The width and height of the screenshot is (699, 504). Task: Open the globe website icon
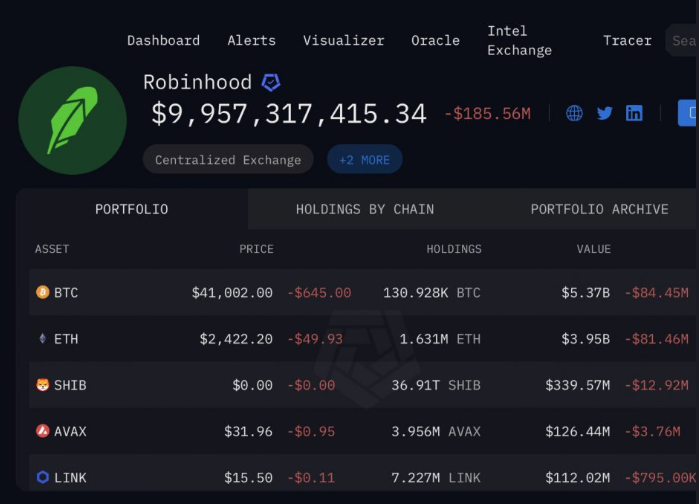574,113
